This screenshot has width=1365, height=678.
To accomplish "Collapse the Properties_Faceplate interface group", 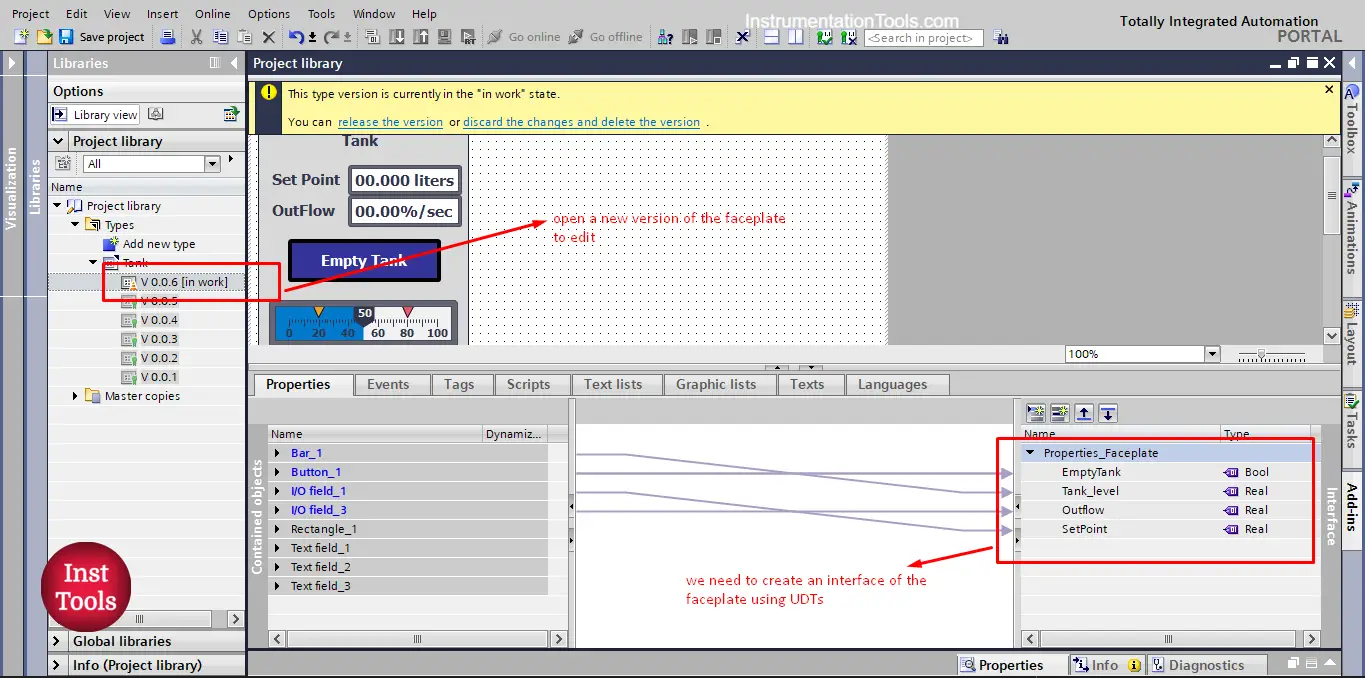I will [x=1031, y=453].
